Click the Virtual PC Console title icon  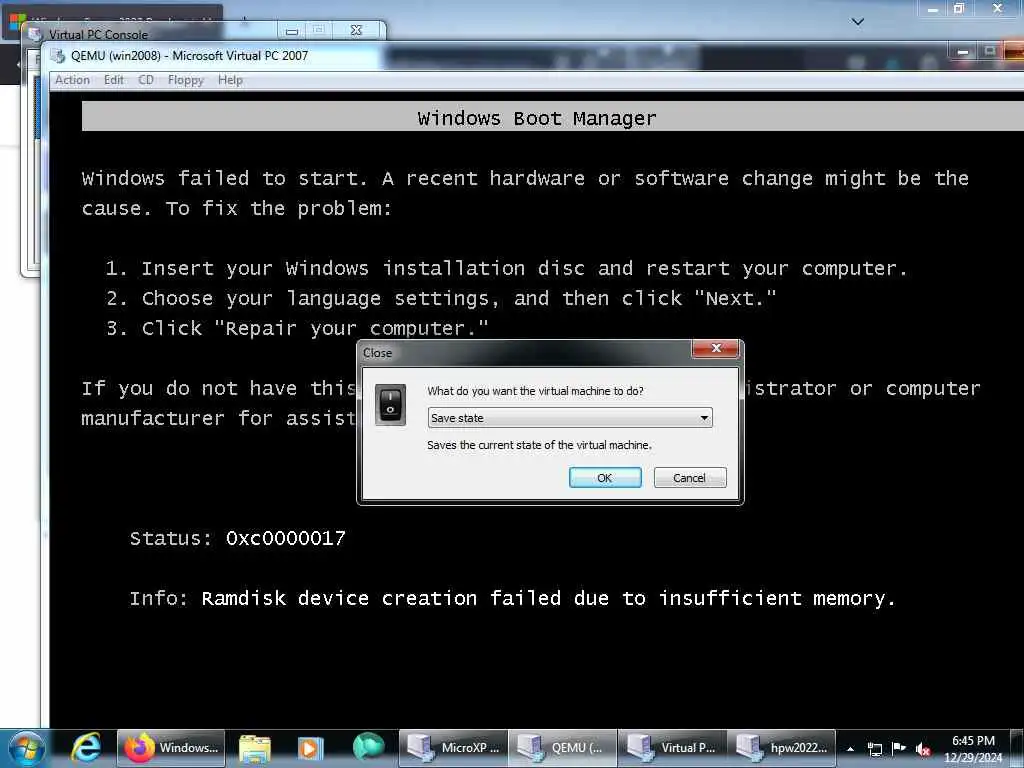(x=35, y=34)
